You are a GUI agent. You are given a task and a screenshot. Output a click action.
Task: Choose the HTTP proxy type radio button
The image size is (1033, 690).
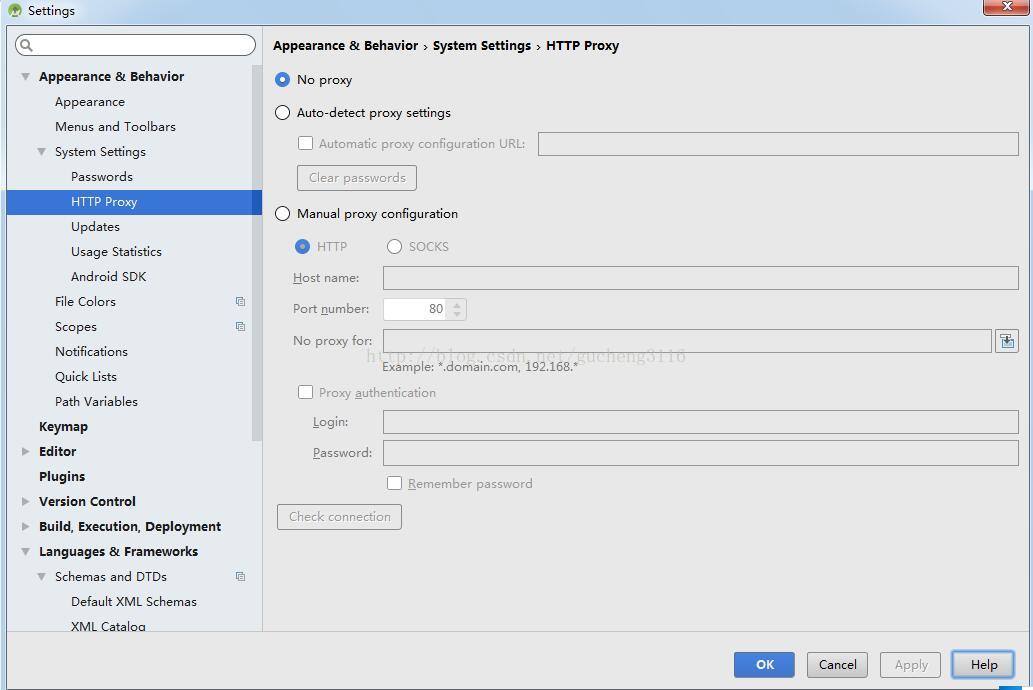(302, 246)
